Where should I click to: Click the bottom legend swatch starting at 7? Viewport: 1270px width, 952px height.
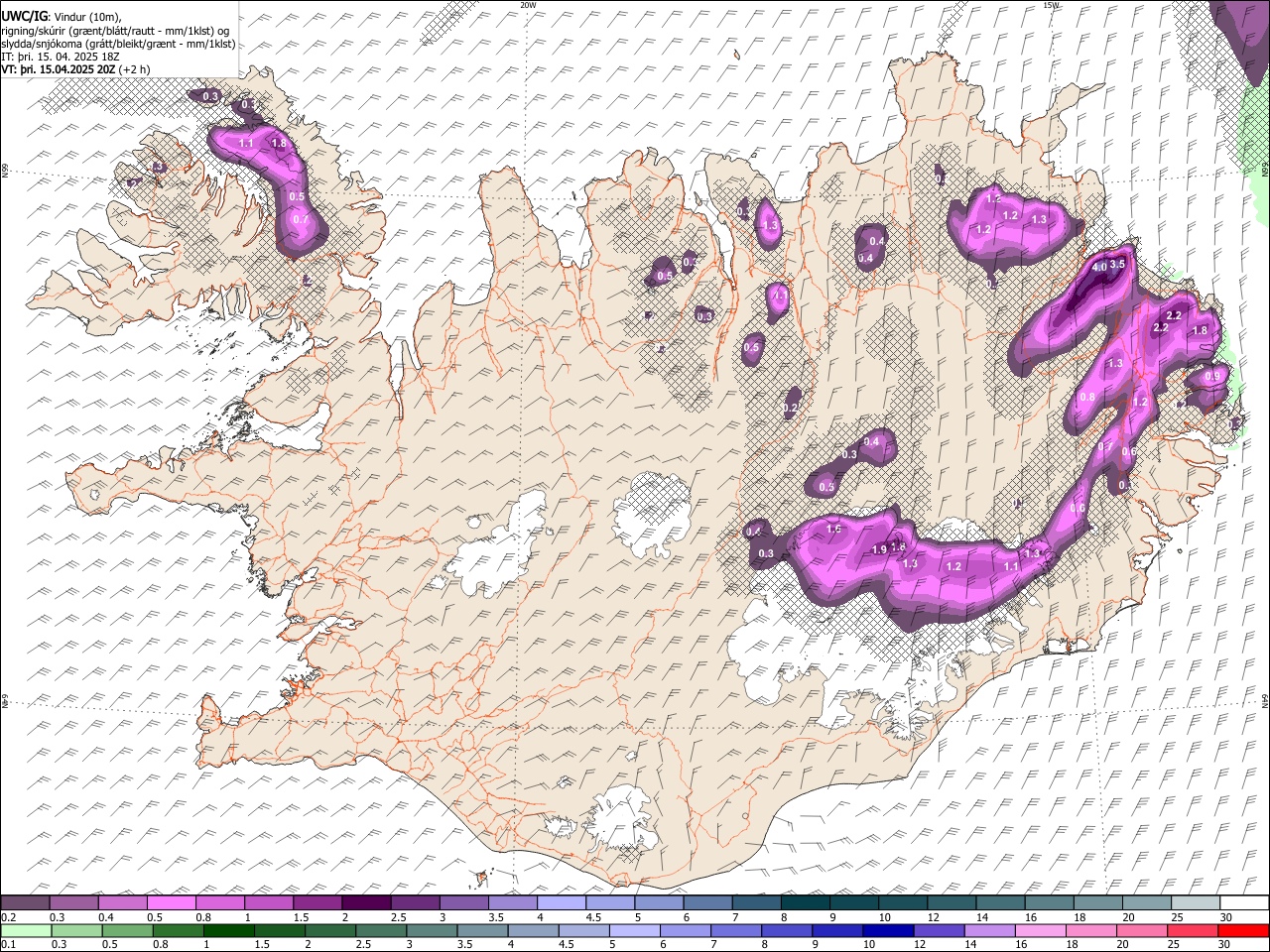(736, 930)
